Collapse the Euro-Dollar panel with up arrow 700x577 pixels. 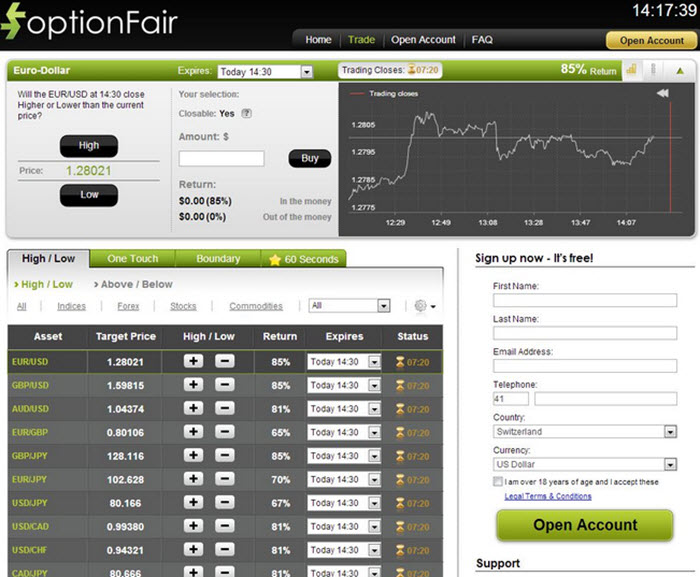click(x=680, y=71)
